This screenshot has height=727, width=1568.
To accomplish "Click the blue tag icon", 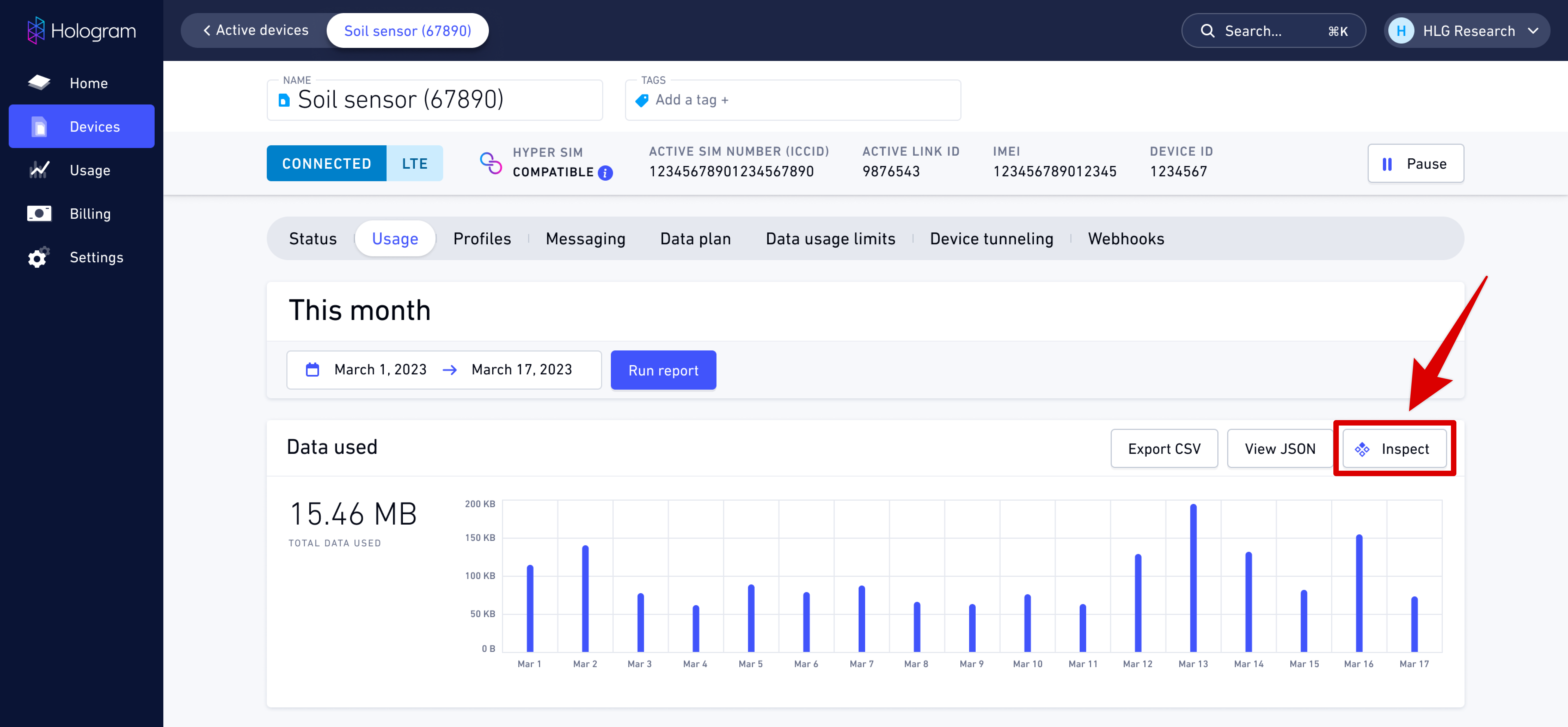I will [x=642, y=100].
